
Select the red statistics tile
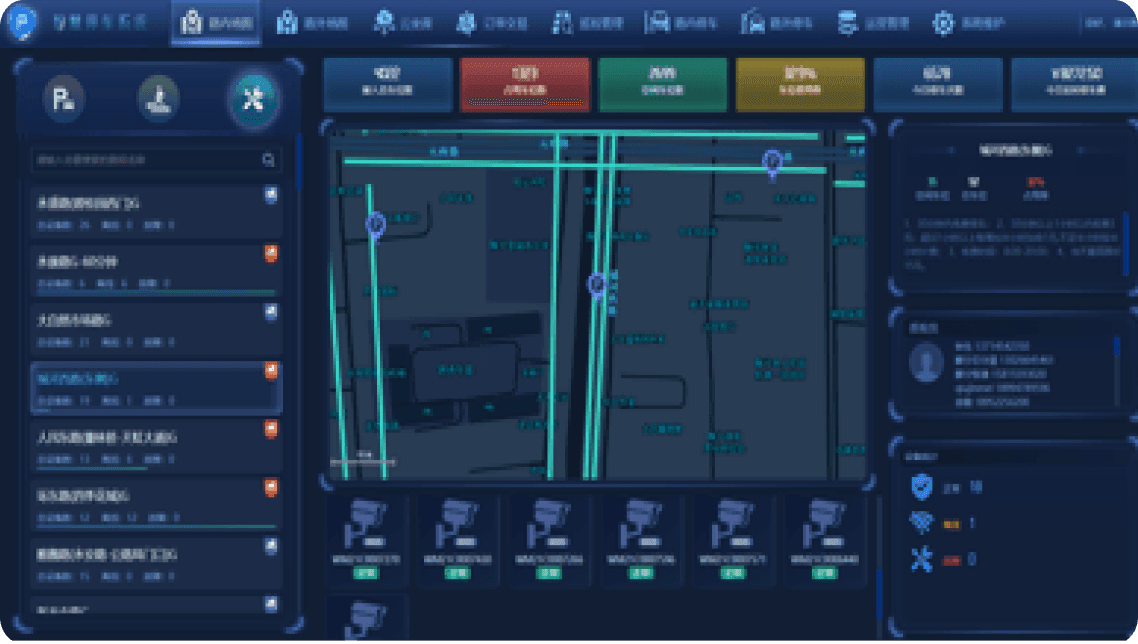525,84
